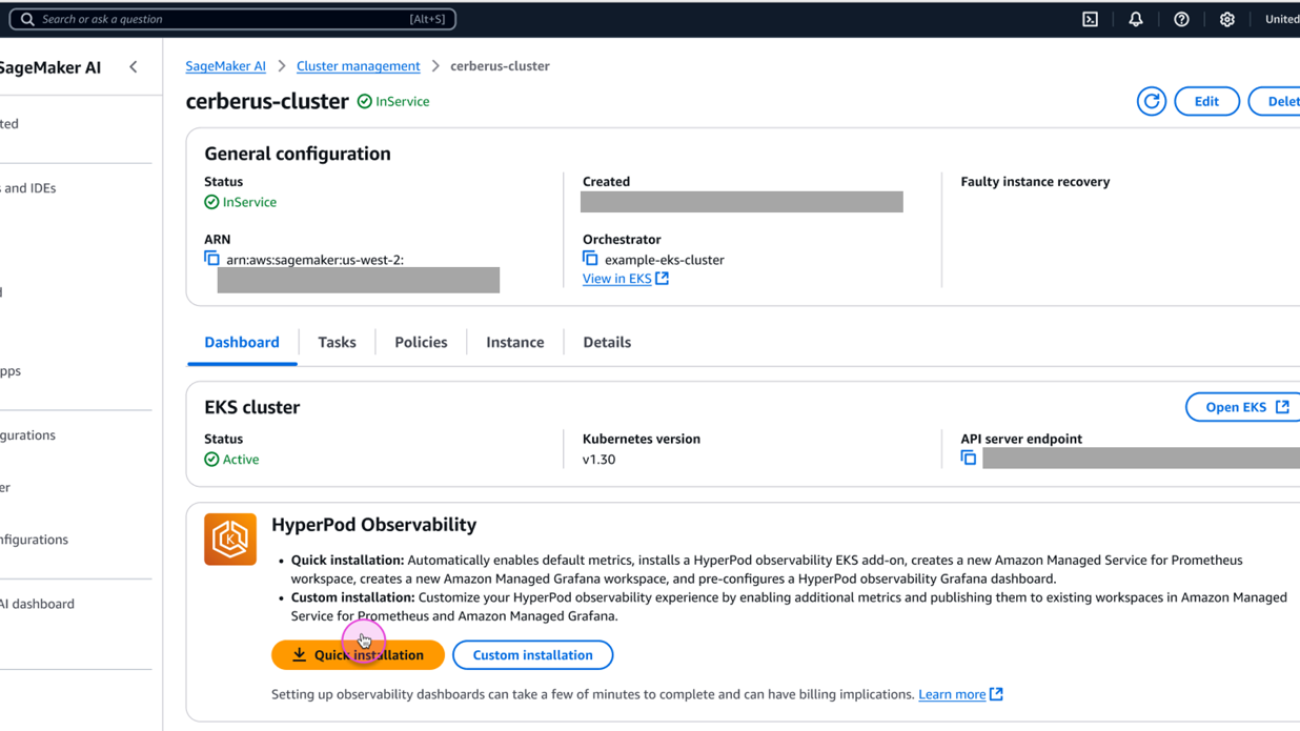
Task: Choose Custom installation
Action: coord(533,655)
